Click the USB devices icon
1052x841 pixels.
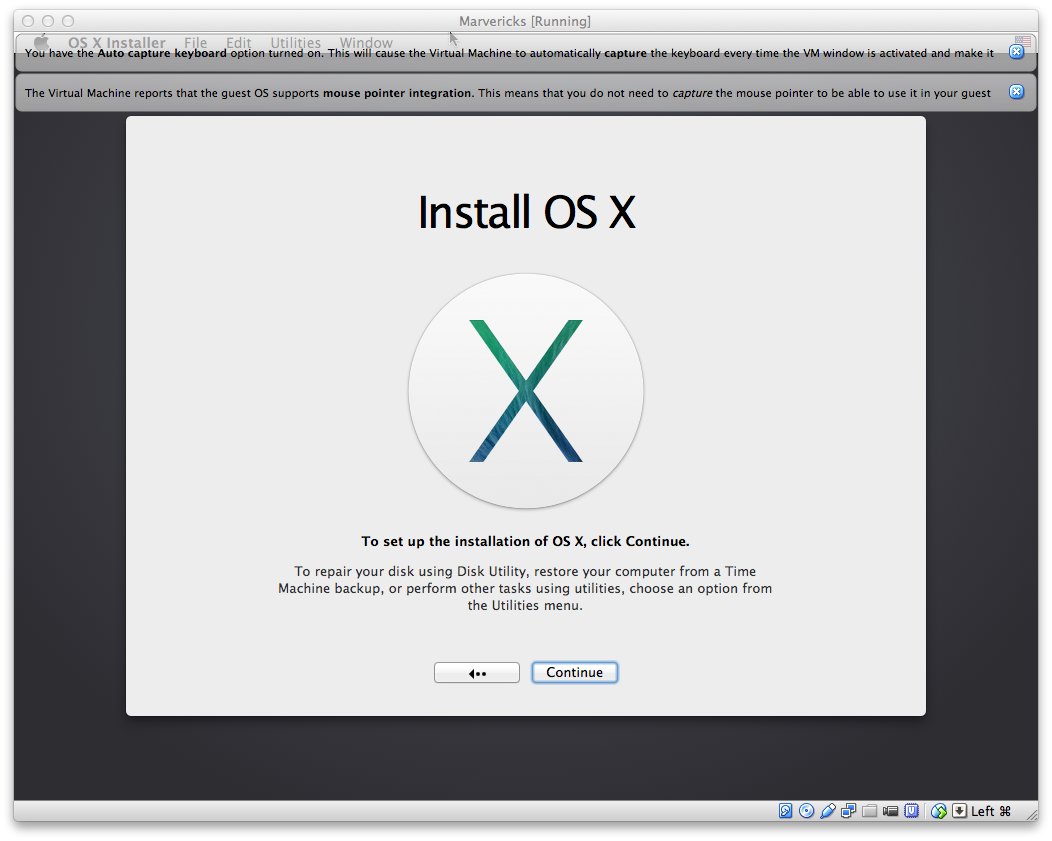tap(828, 811)
